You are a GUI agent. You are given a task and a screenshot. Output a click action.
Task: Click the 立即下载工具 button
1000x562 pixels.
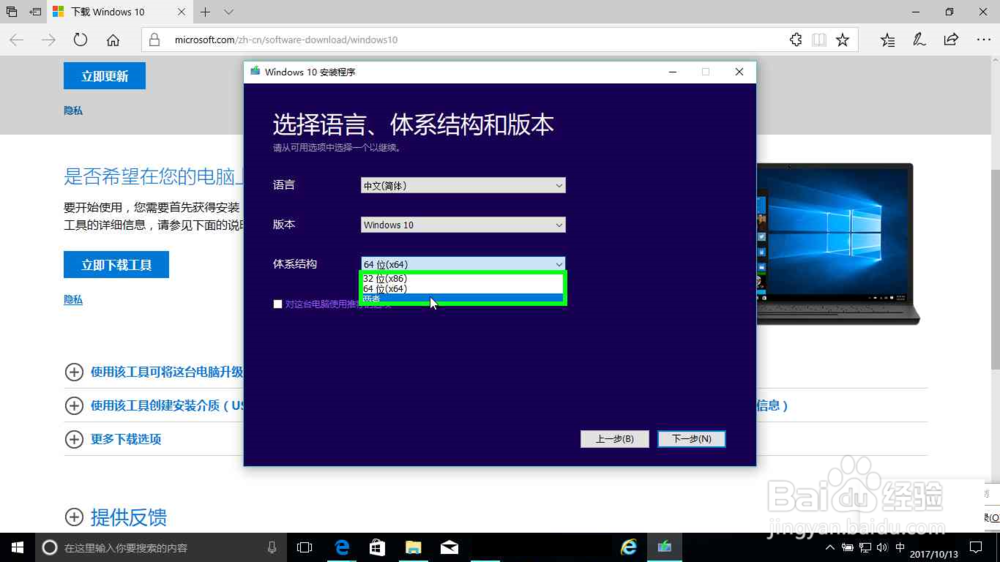point(116,265)
